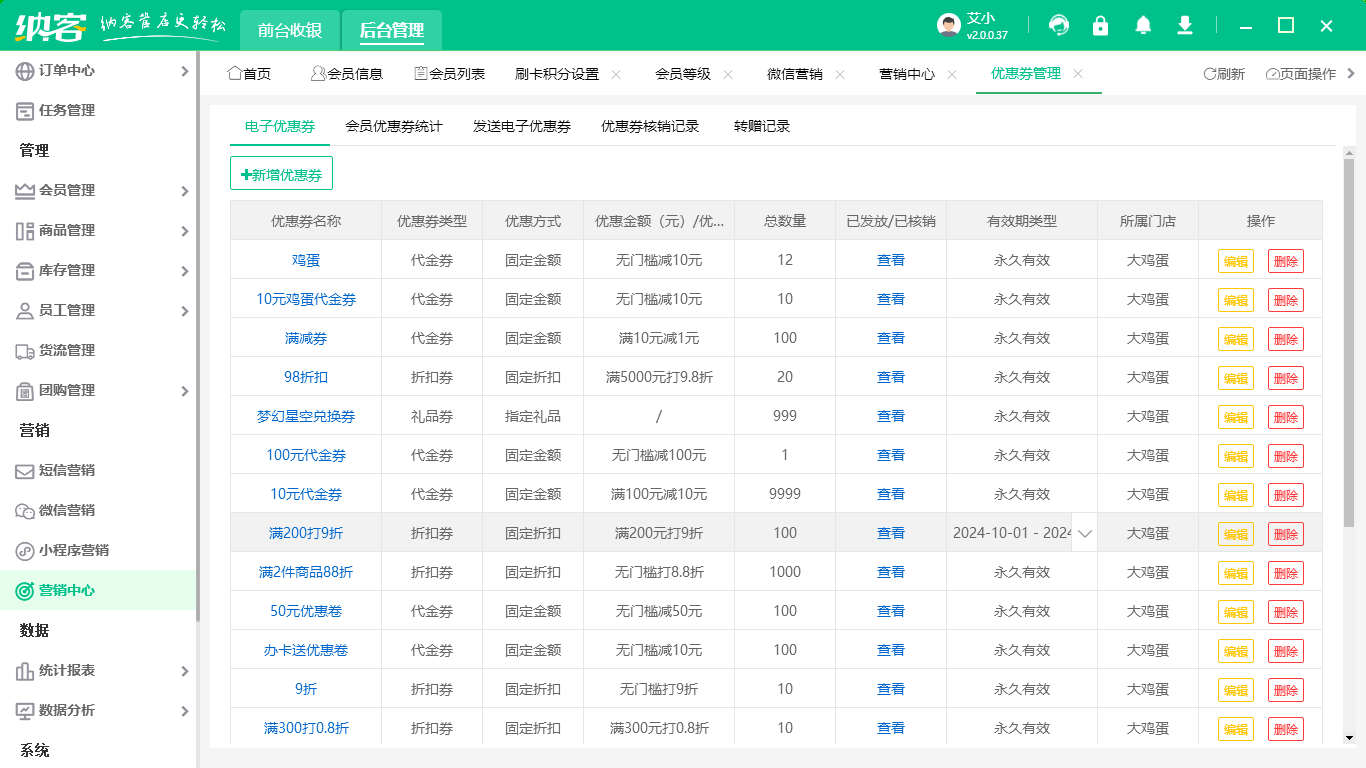Open 查看 link for the 鸡蛋 coupon
Image resolution: width=1366 pixels, height=768 pixels.
[889, 260]
